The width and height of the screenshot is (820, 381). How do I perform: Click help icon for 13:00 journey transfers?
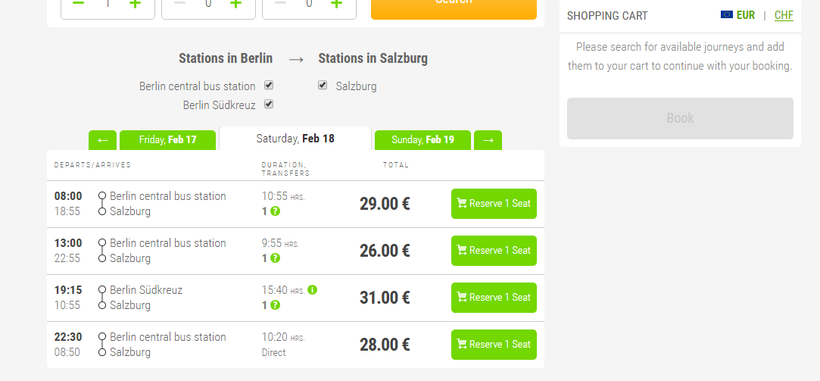pyautogui.click(x=275, y=258)
